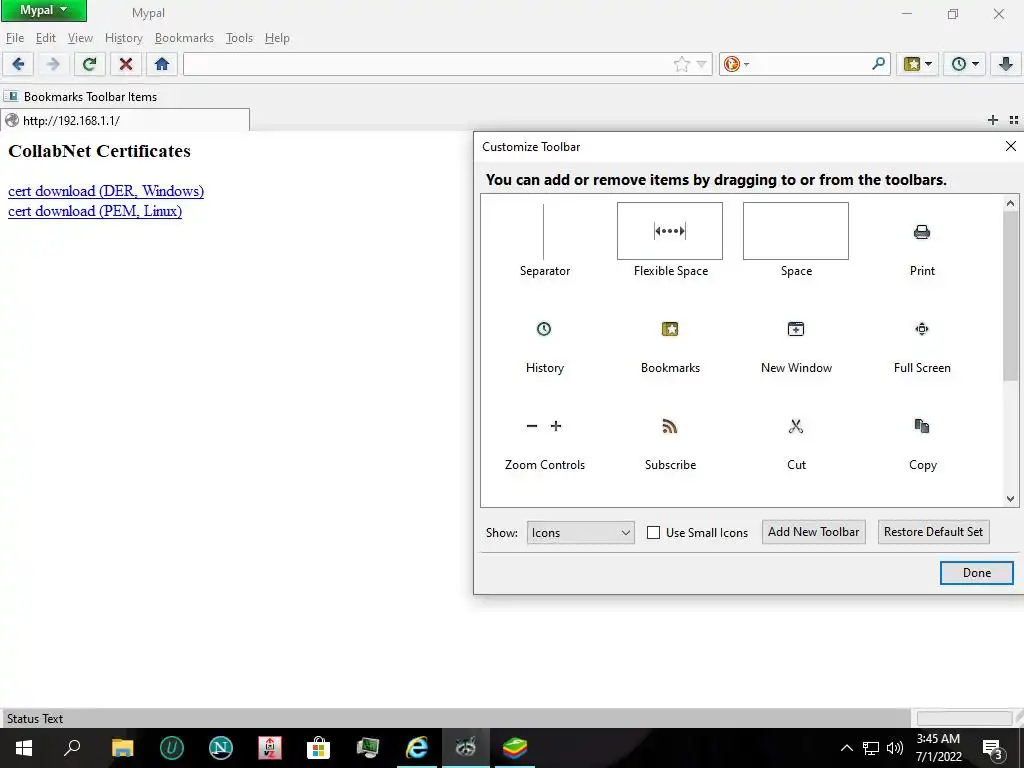Click the search magnifier icon in search box
1024x768 pixels.
[878, 63]
